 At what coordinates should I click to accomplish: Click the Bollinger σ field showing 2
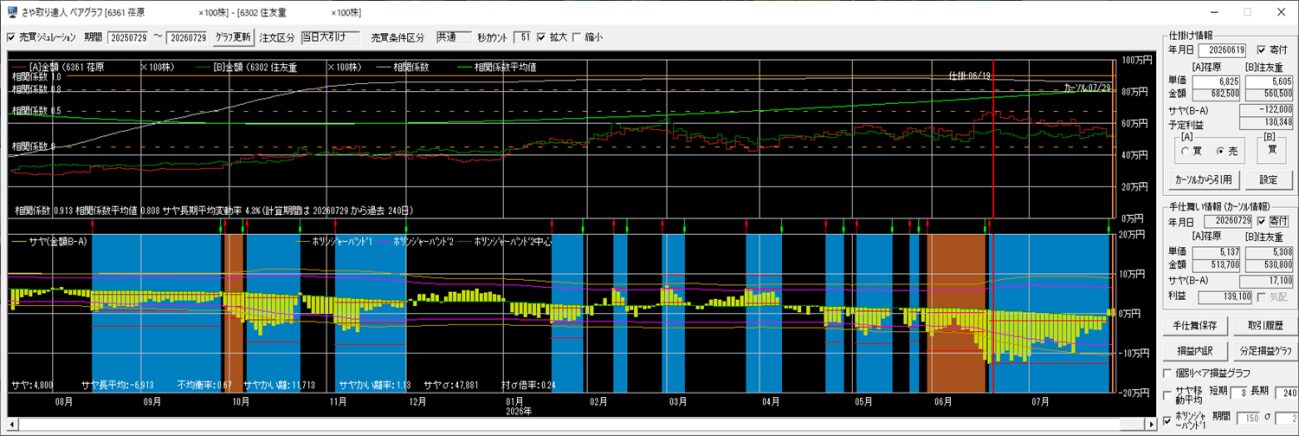tap(1285, 417)
